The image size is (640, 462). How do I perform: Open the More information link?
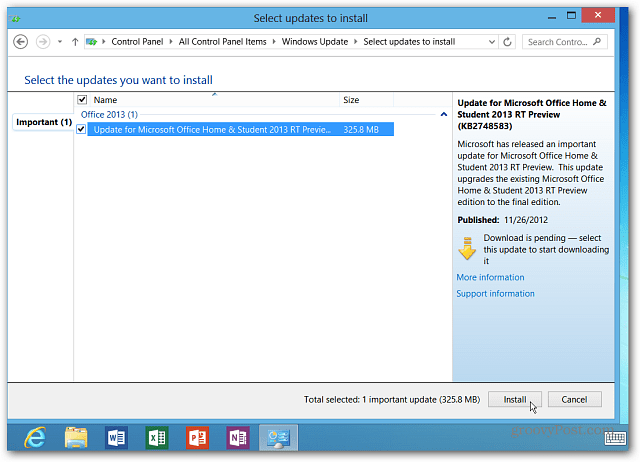(490, 277)
